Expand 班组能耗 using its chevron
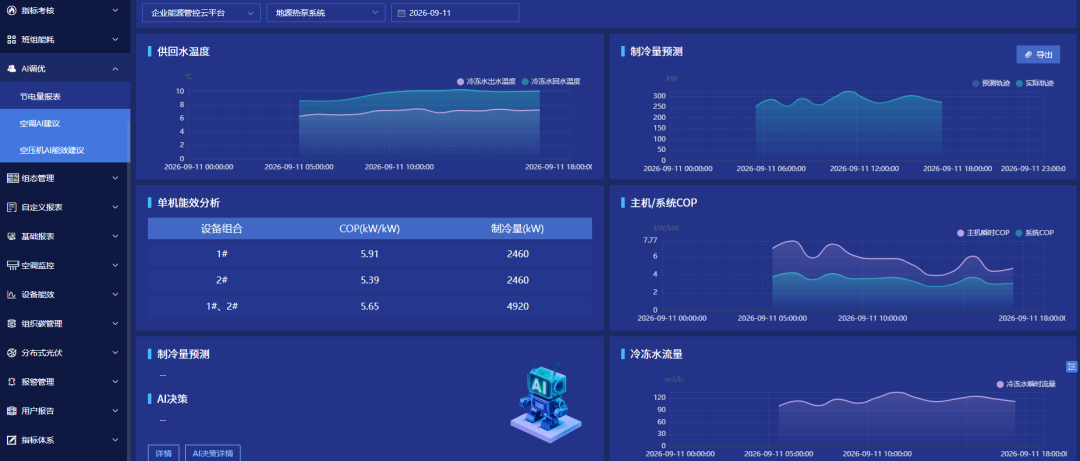The image size is (1080, 461). [115, 39]
